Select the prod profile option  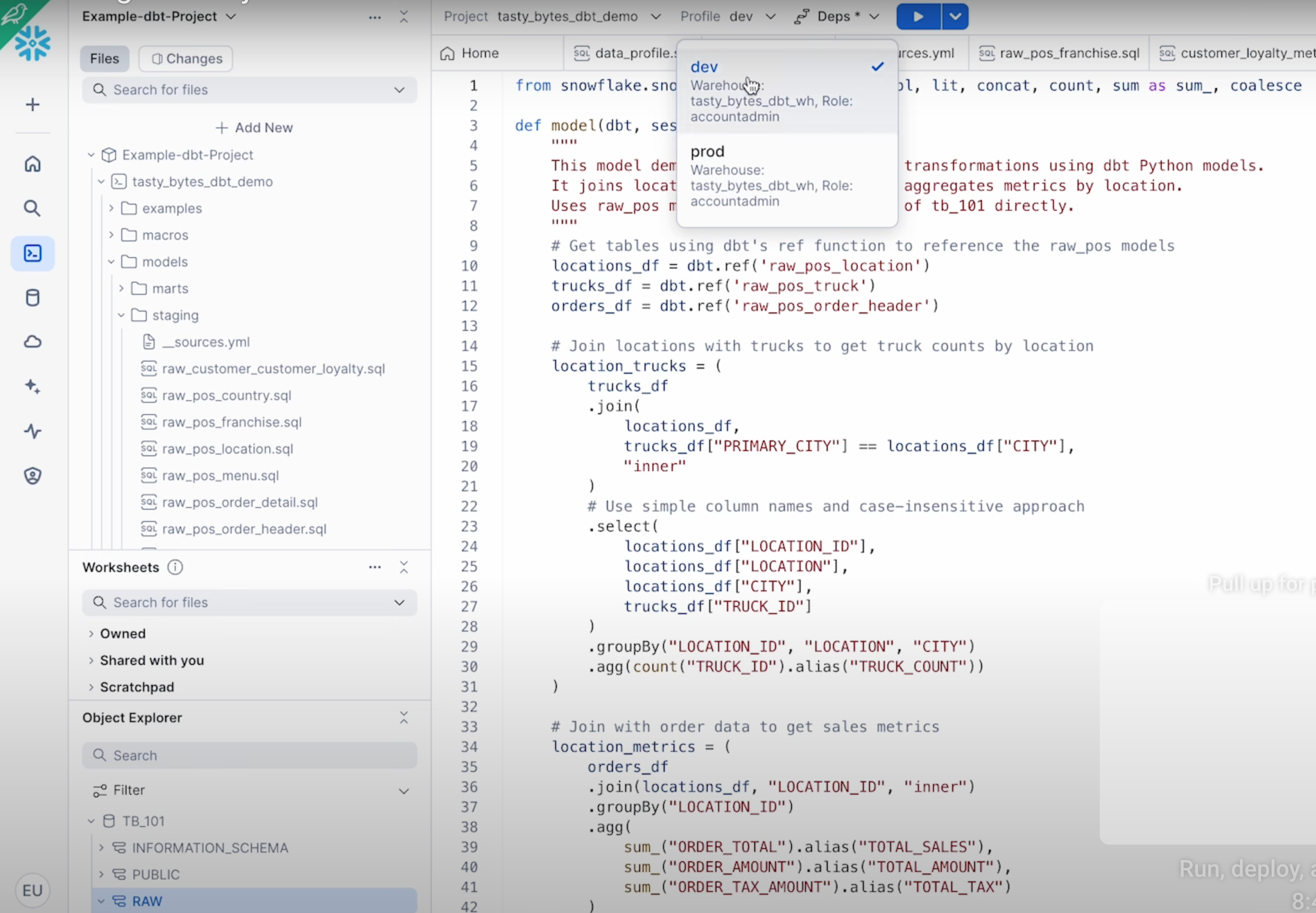tap(787, 175)
